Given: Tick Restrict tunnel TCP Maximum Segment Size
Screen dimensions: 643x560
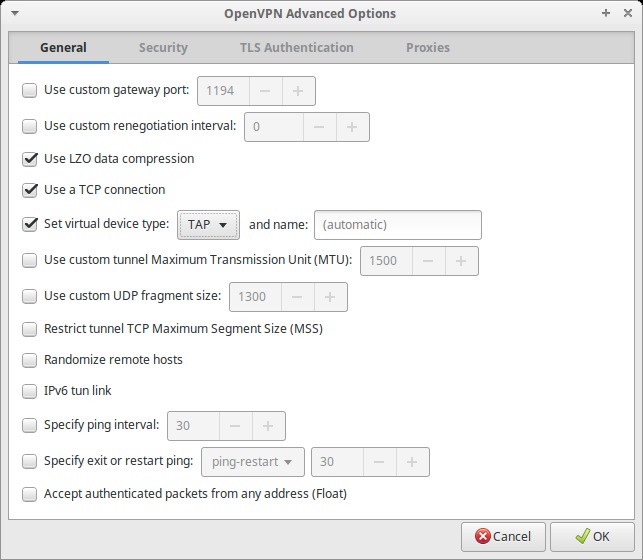Looking at the screenshot, I should (x=30, y=329).
